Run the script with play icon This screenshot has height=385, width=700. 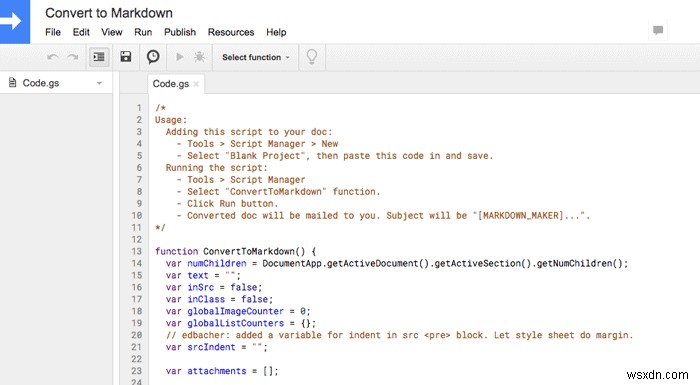(x=179, y=57)
